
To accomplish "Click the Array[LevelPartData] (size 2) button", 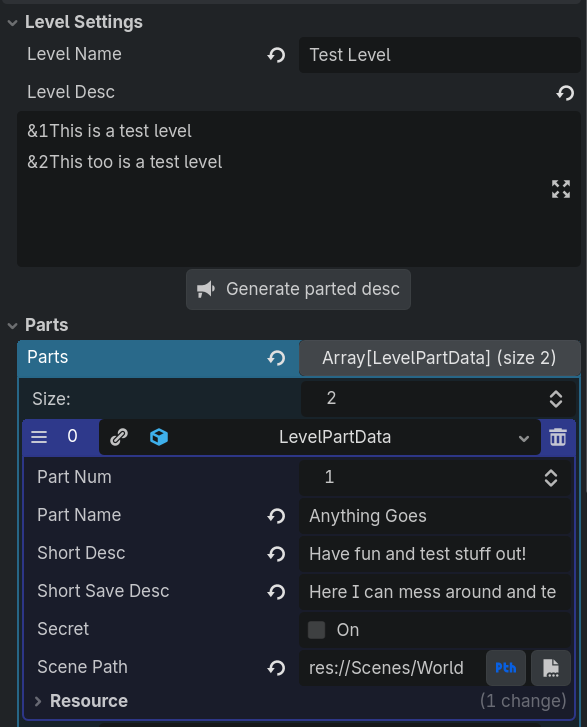I will click(440, 358).
